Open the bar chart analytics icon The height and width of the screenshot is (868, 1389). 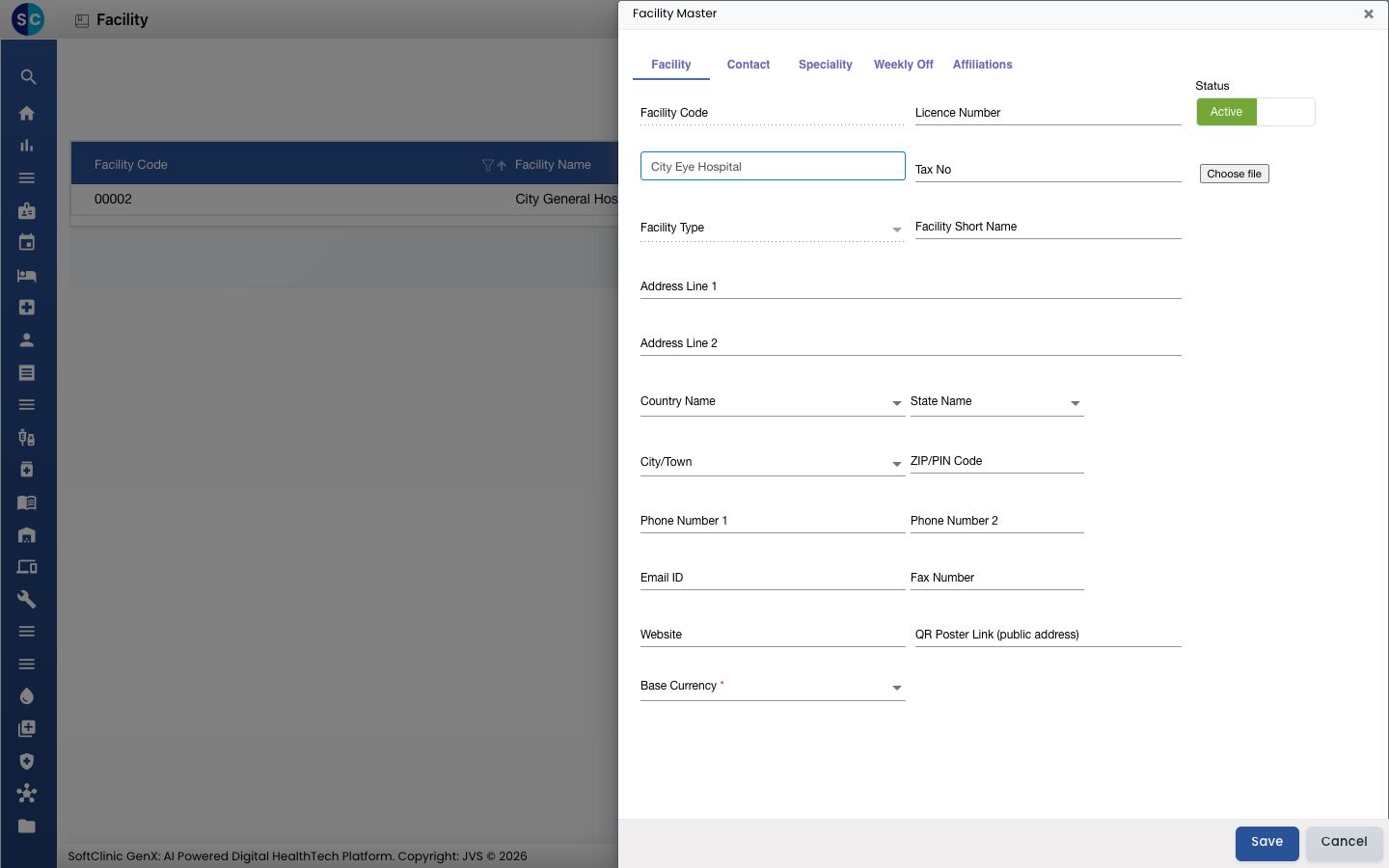coord(27,146)
